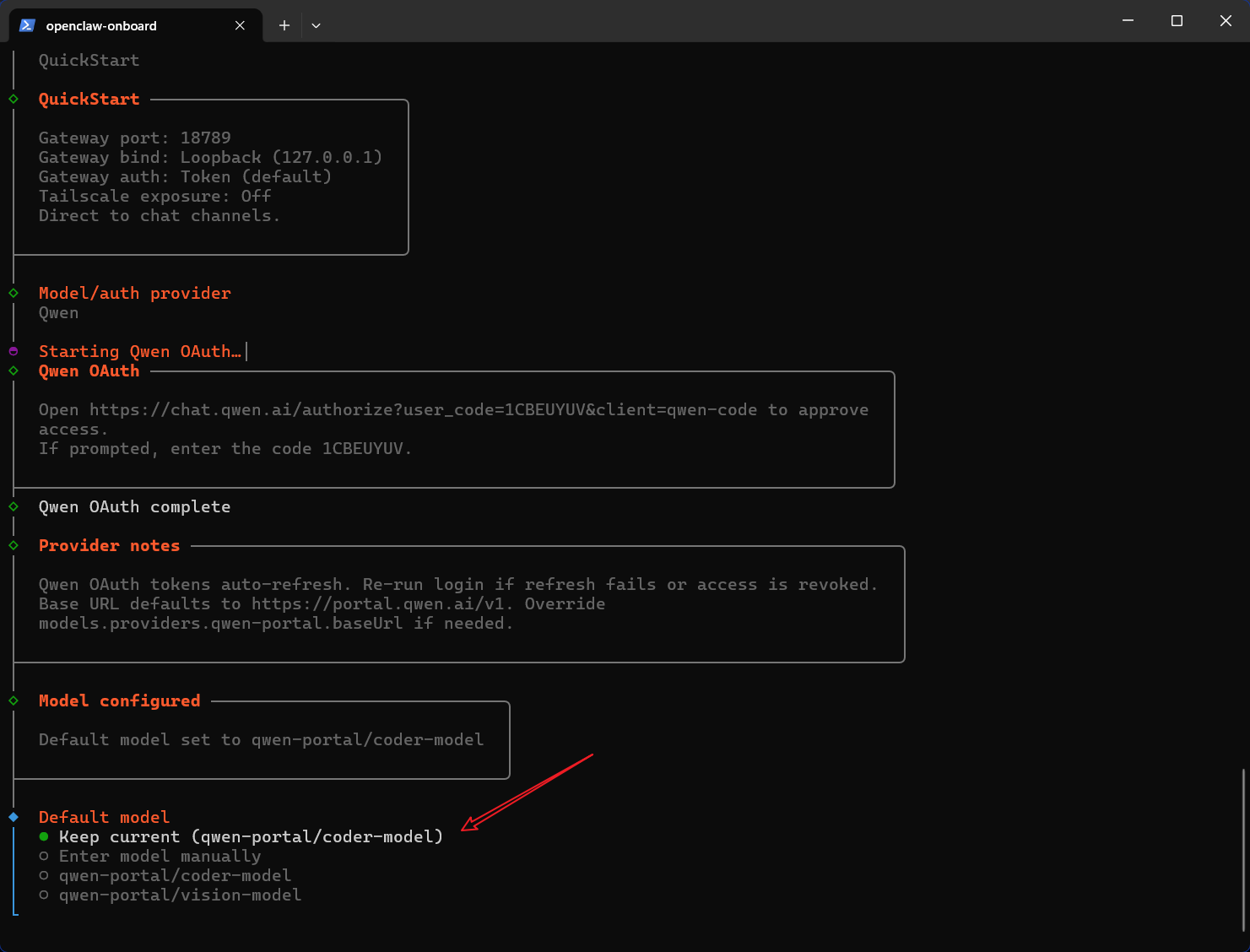Select the qwen-portal/vision-model radio option

pos(170,895)
